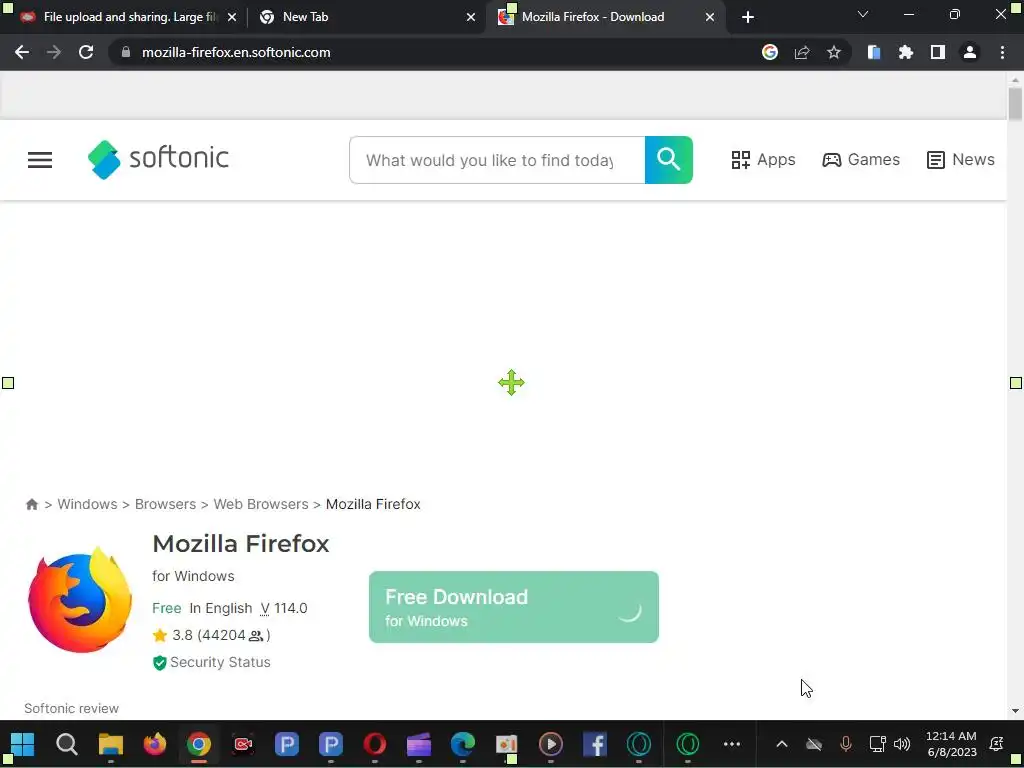Reload the page with the refresh icon
This screenshot has height=768, width=1024.
click(x=86, y=52)
